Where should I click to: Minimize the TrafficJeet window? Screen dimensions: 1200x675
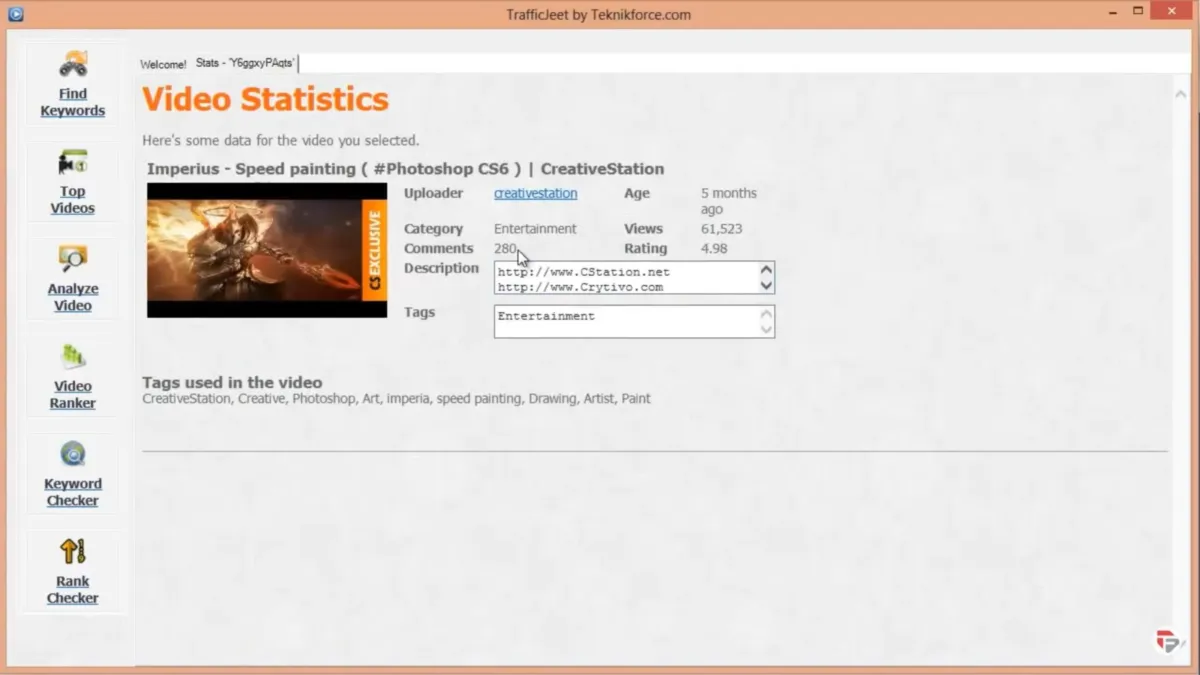click(x=1112, y=12)
